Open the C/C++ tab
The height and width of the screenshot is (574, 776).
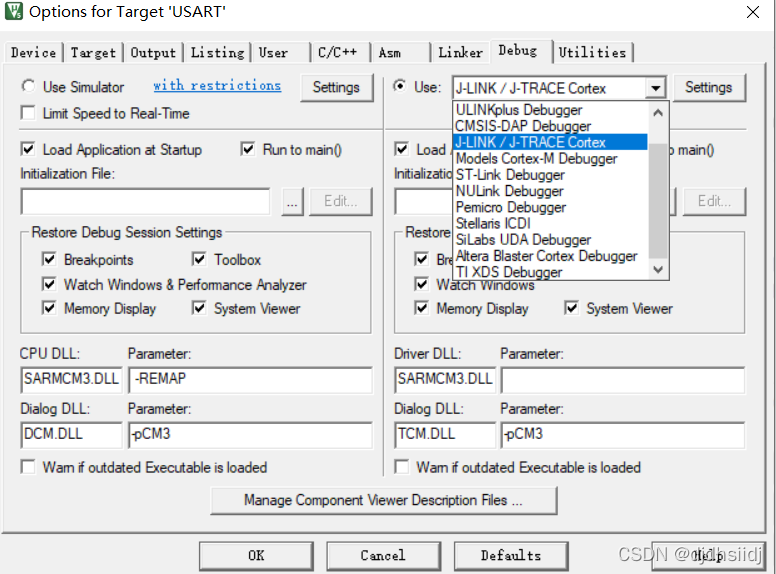point(340,52)
